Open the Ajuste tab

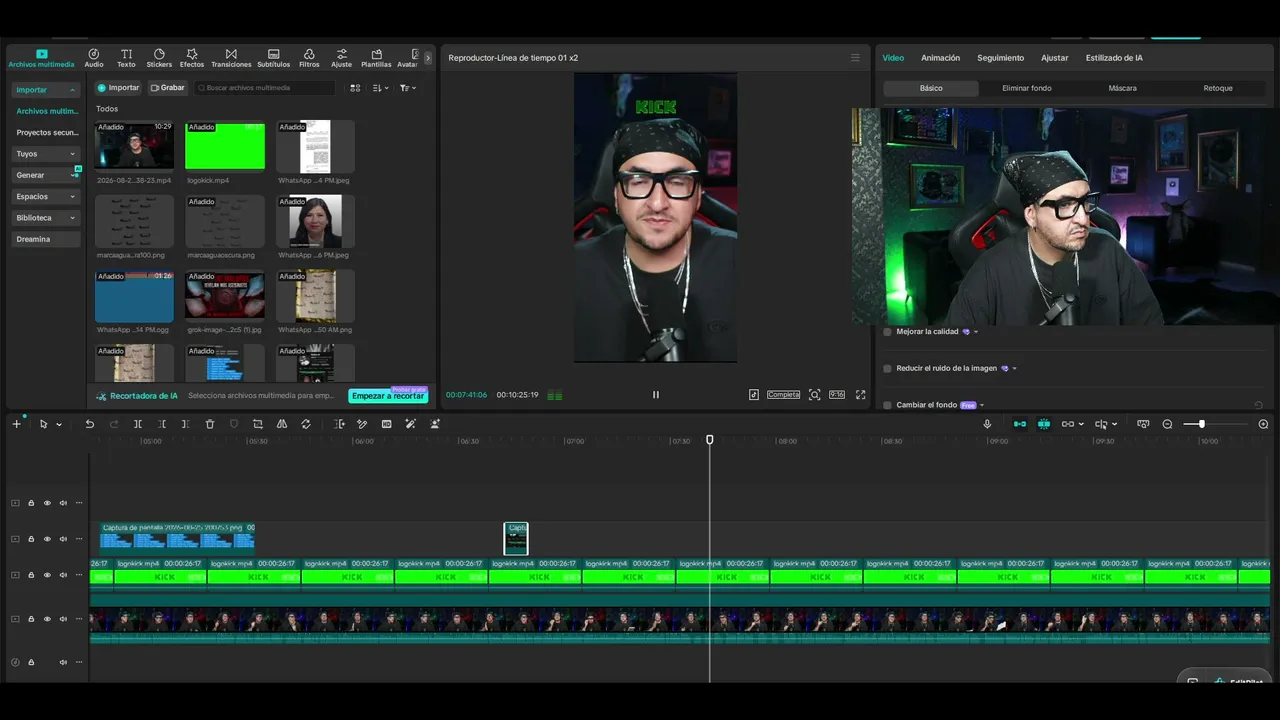pyautogui.click(x=342, y=58)
